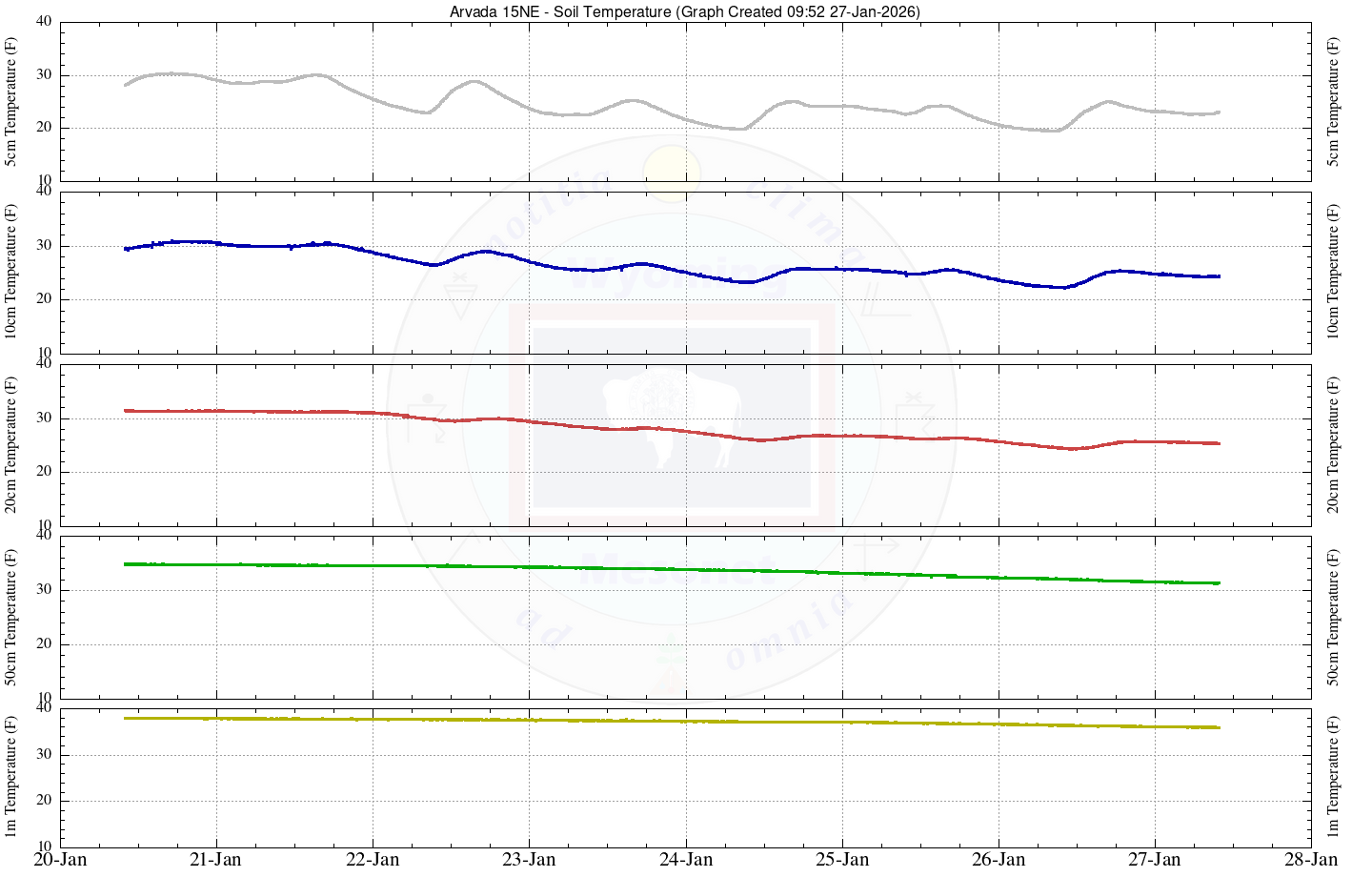Click the right end of the green 50cm line
Image resolution: width=1372 pixels, height=877 pixels.
tap(1217, 582)
